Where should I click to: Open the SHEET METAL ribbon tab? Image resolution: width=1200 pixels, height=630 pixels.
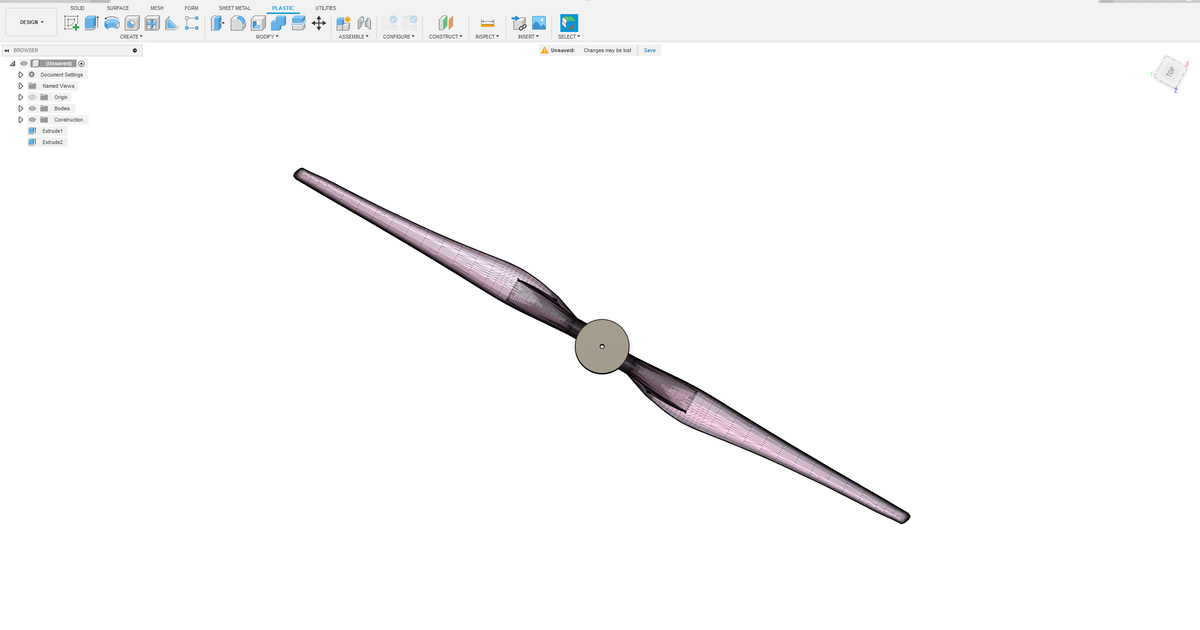pyautogui.click(x=234, y=7)
